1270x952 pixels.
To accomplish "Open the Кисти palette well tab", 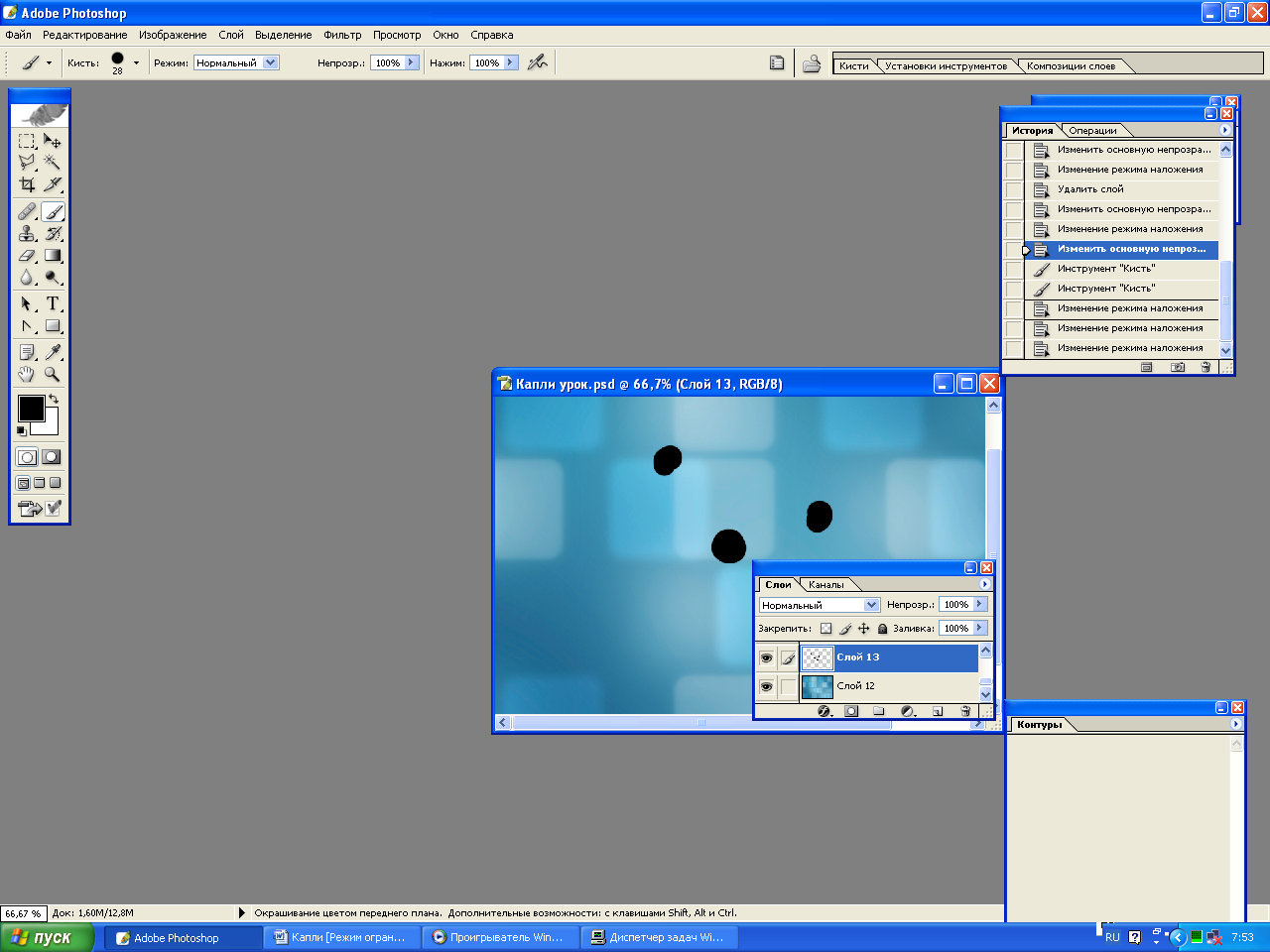I will point(853,66).
